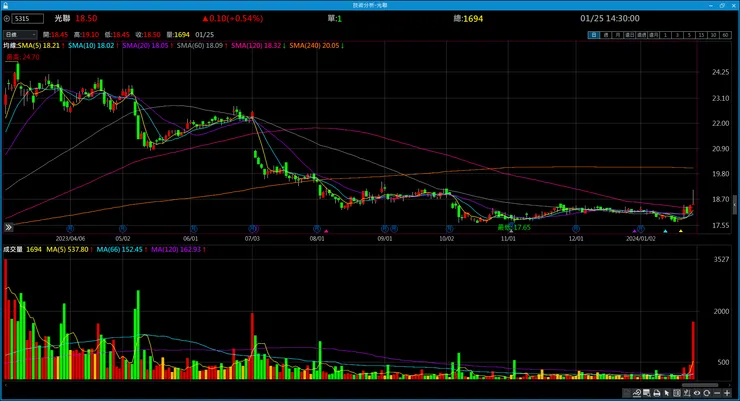Click the 成交量 volume panel label
Viewport: 740px width, 401px height.
(13, 250)
